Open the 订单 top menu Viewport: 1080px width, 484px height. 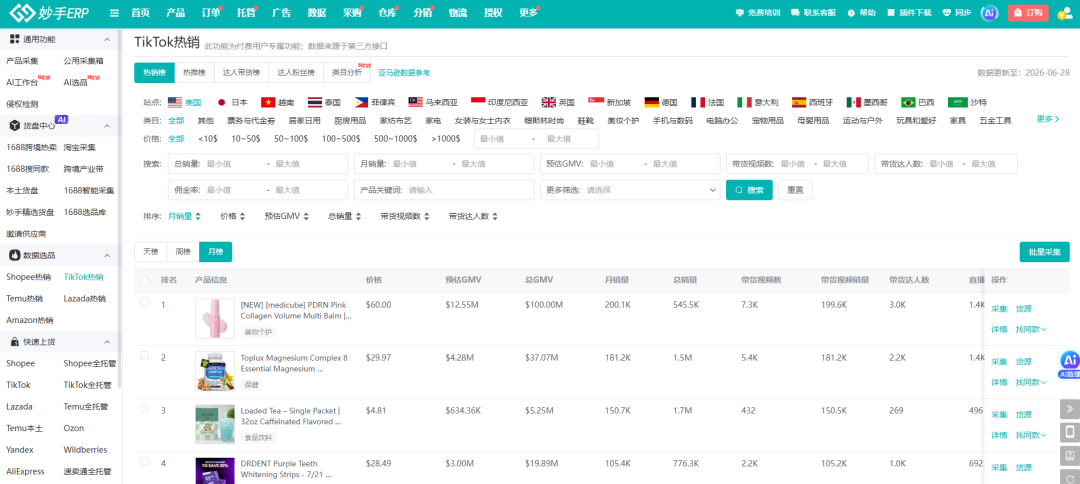click(211, 13)
